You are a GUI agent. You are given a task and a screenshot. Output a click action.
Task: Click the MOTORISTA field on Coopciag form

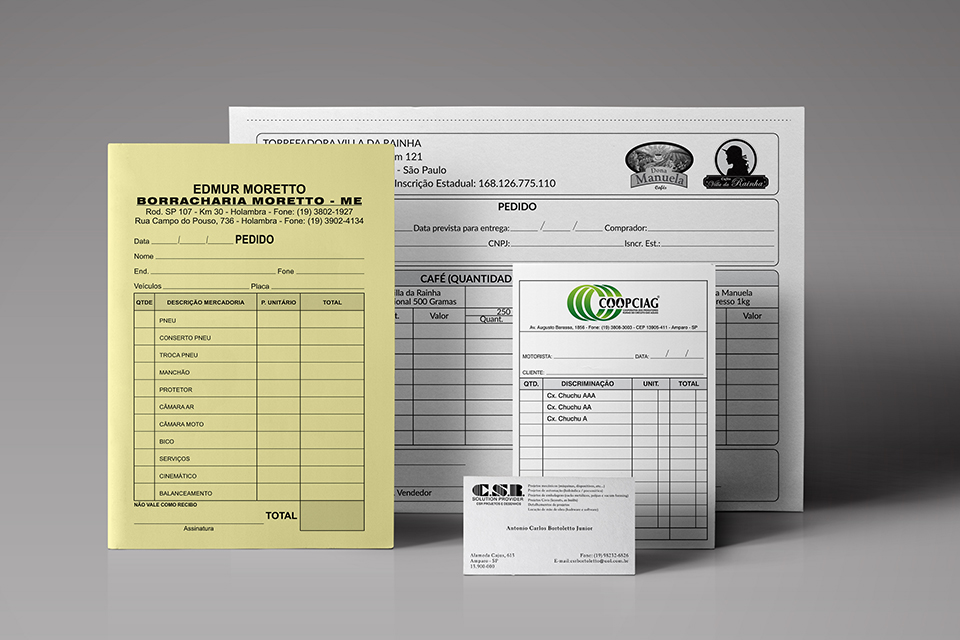[x=577, y=356]
